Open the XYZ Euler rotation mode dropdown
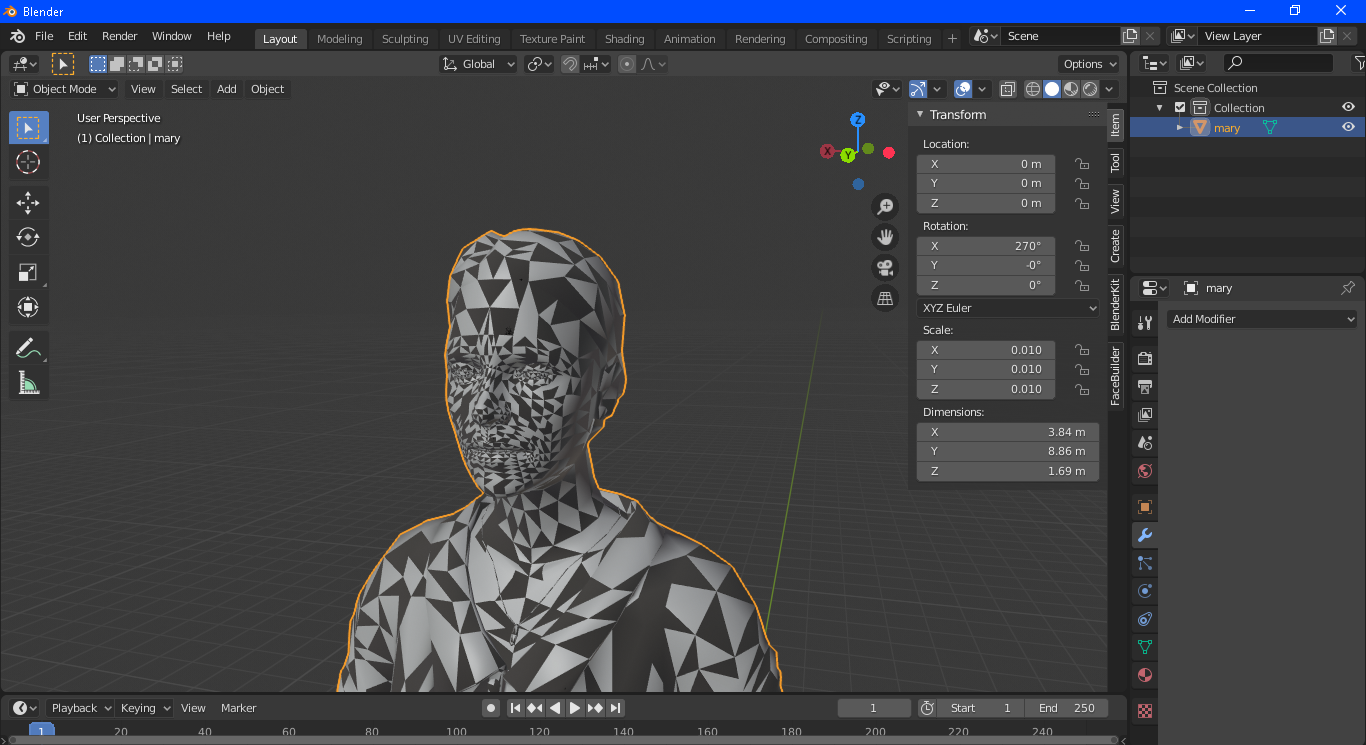The width and height of the screenshot is (1366, 745). click(1008, 308)
